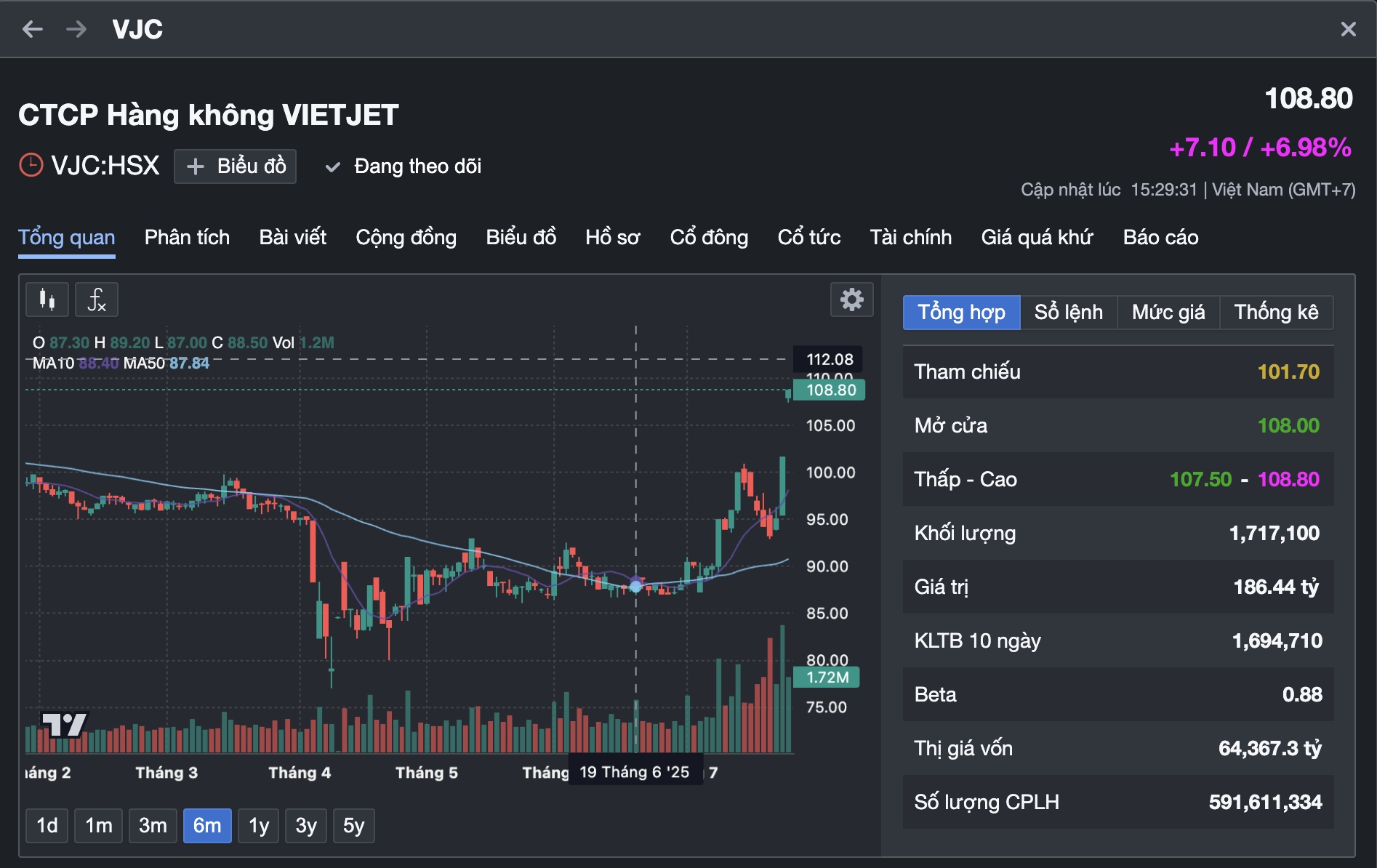Click the TradingView logo on chart
This screenshot has width=1377, height=868.
pyautogui.click(x=64, y=724)
